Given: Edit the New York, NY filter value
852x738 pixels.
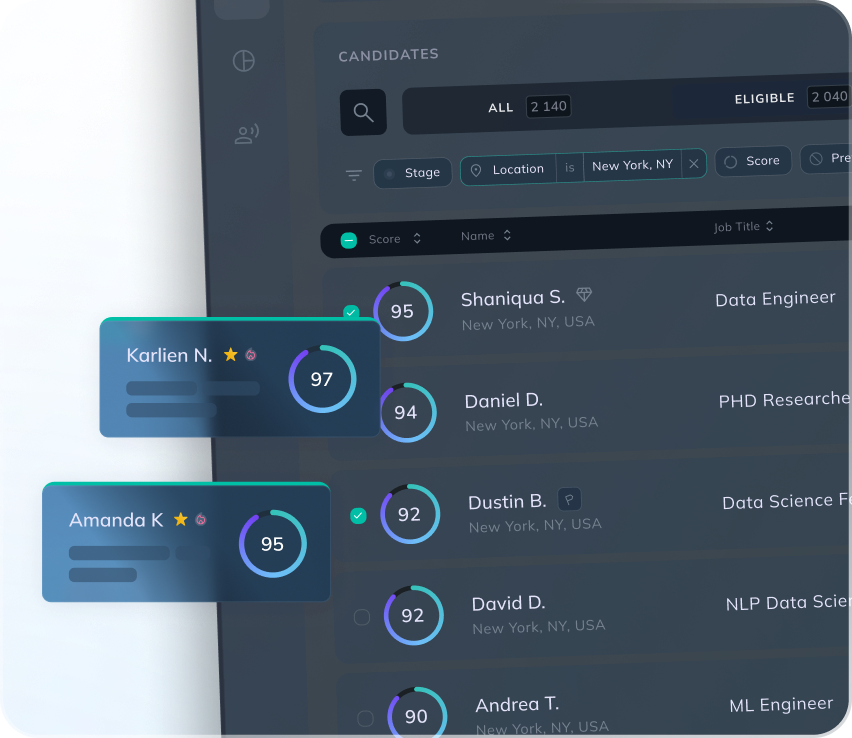Looking at the screenshot, I should point(632,165).
